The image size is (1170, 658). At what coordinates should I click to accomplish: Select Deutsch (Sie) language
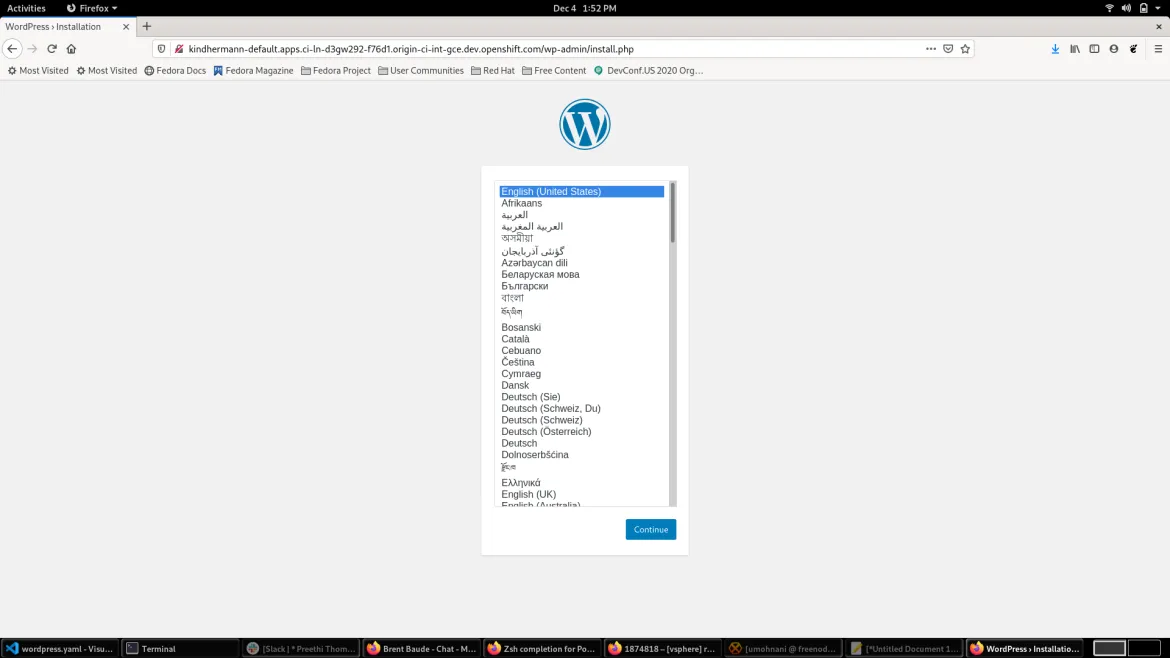pos(581,397)
